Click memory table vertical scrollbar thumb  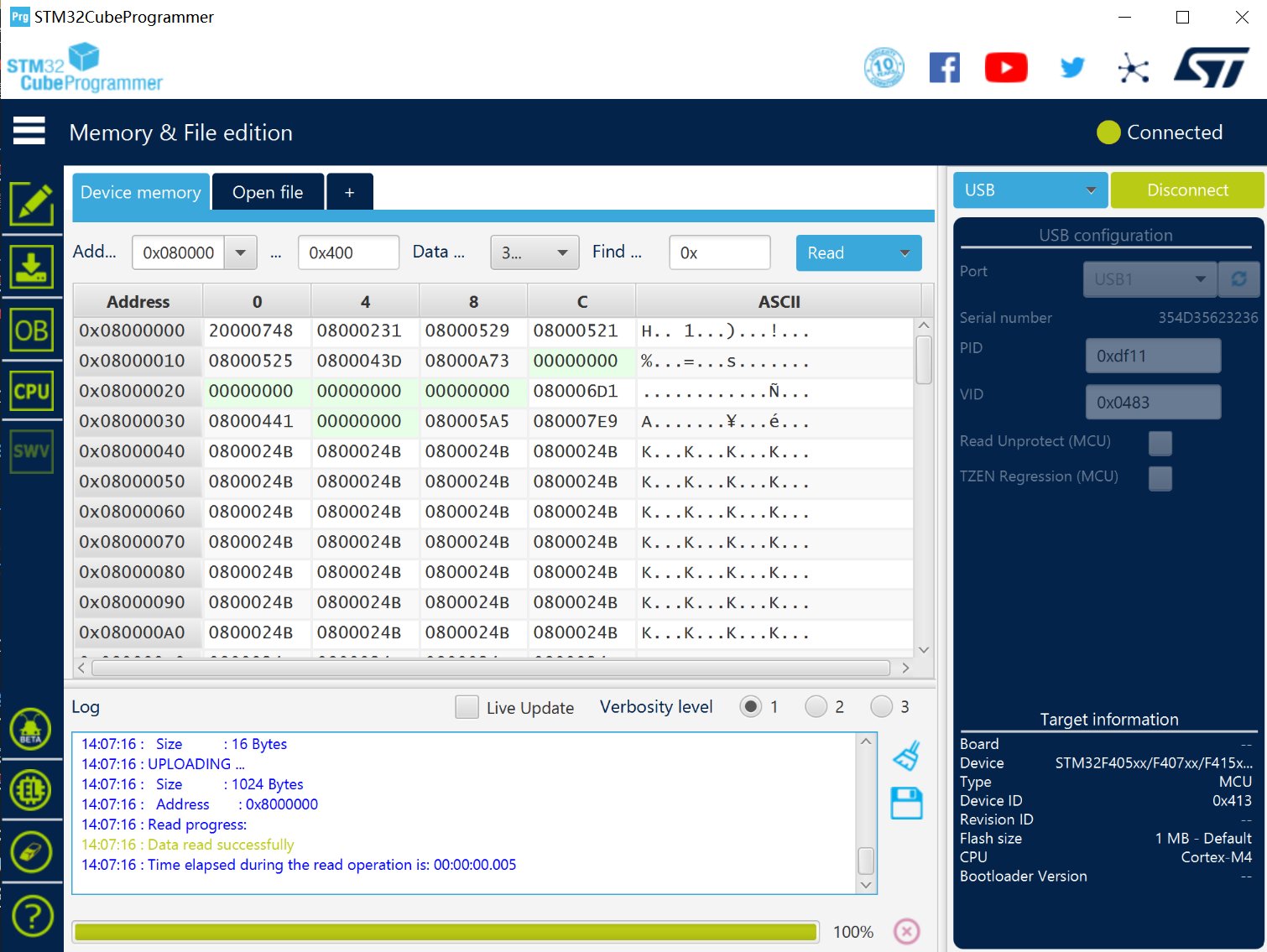pos(924,359)
